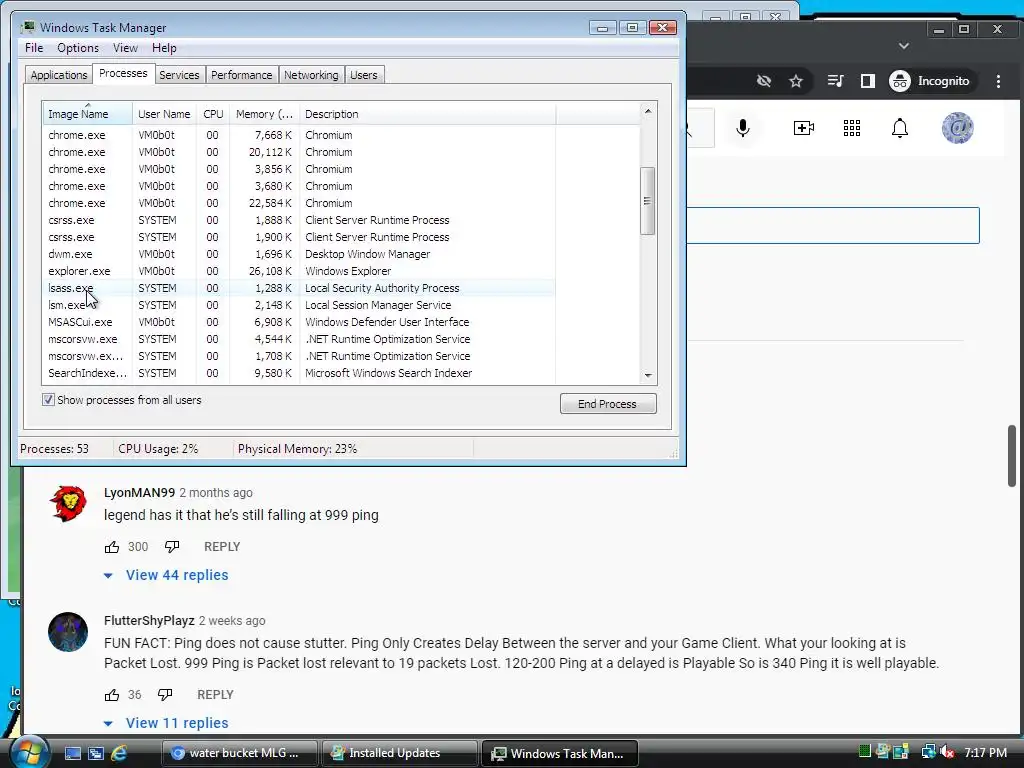1024x768 pixels.
Task: Open the File menu in Task Manager
Action: point(34,48)
